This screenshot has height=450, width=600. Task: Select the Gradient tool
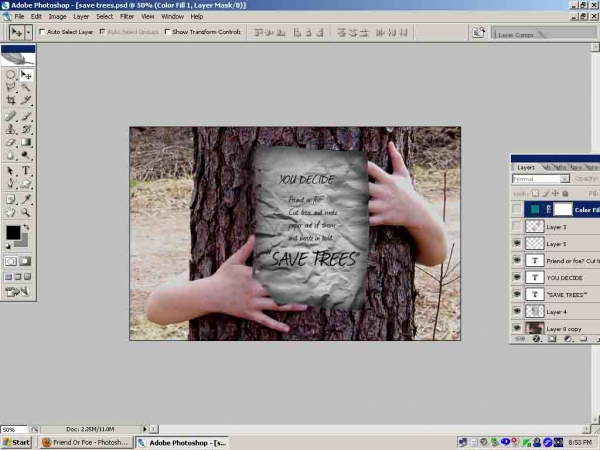tap(26, 142)
